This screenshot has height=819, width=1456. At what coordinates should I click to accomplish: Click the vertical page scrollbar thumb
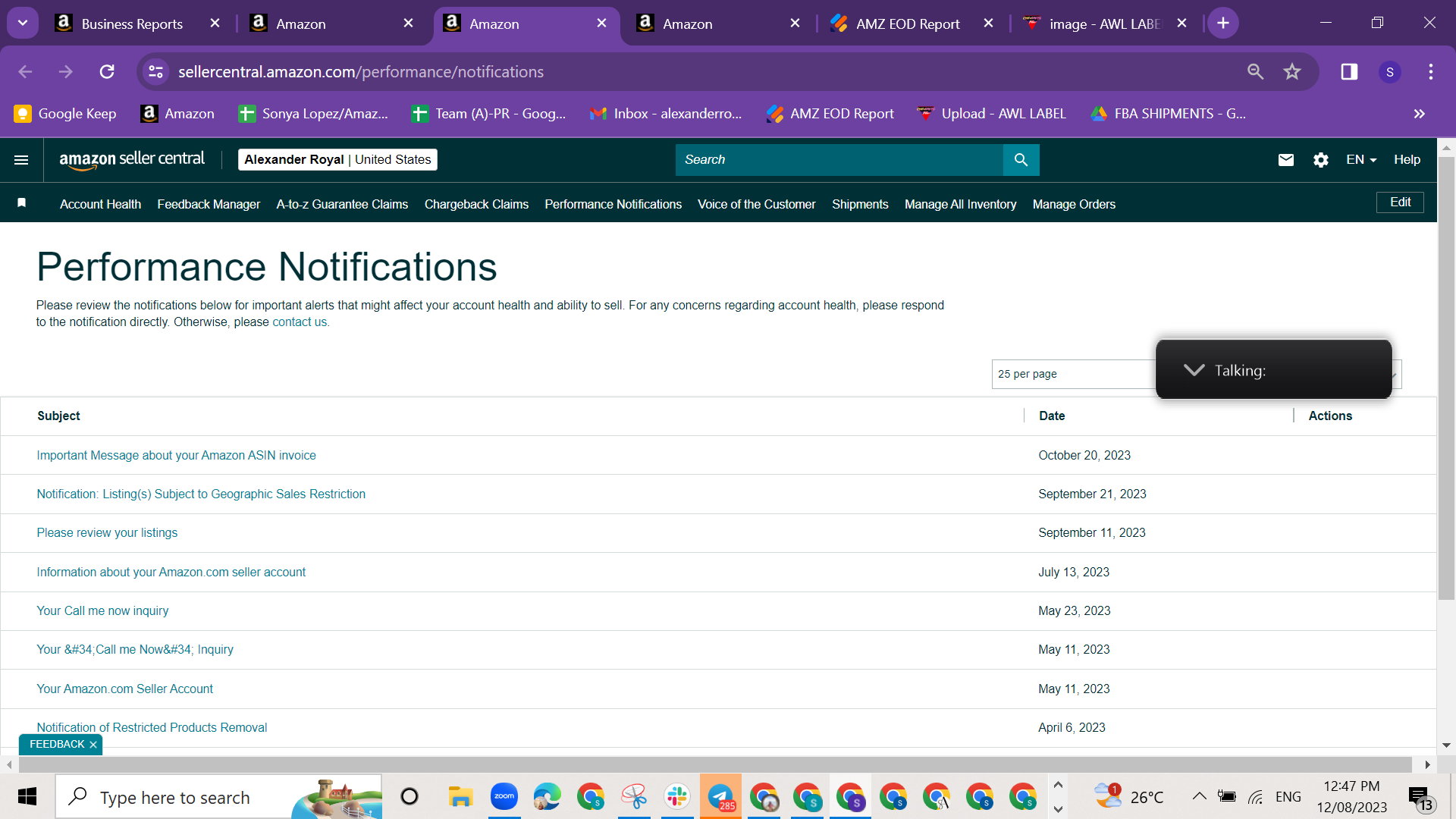tap(1446, 379)
